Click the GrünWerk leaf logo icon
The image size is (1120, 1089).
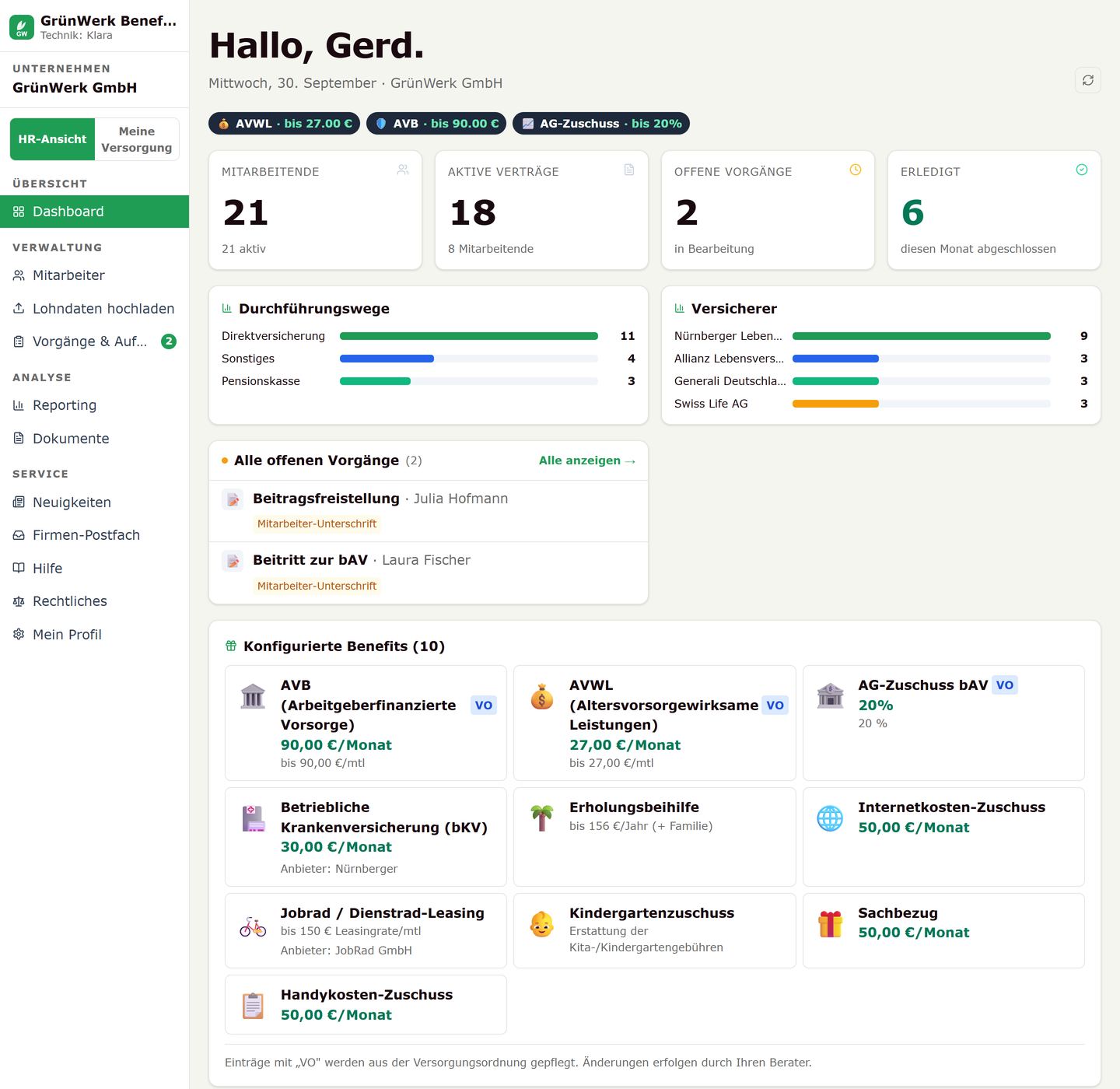click(x=22, y=27)
